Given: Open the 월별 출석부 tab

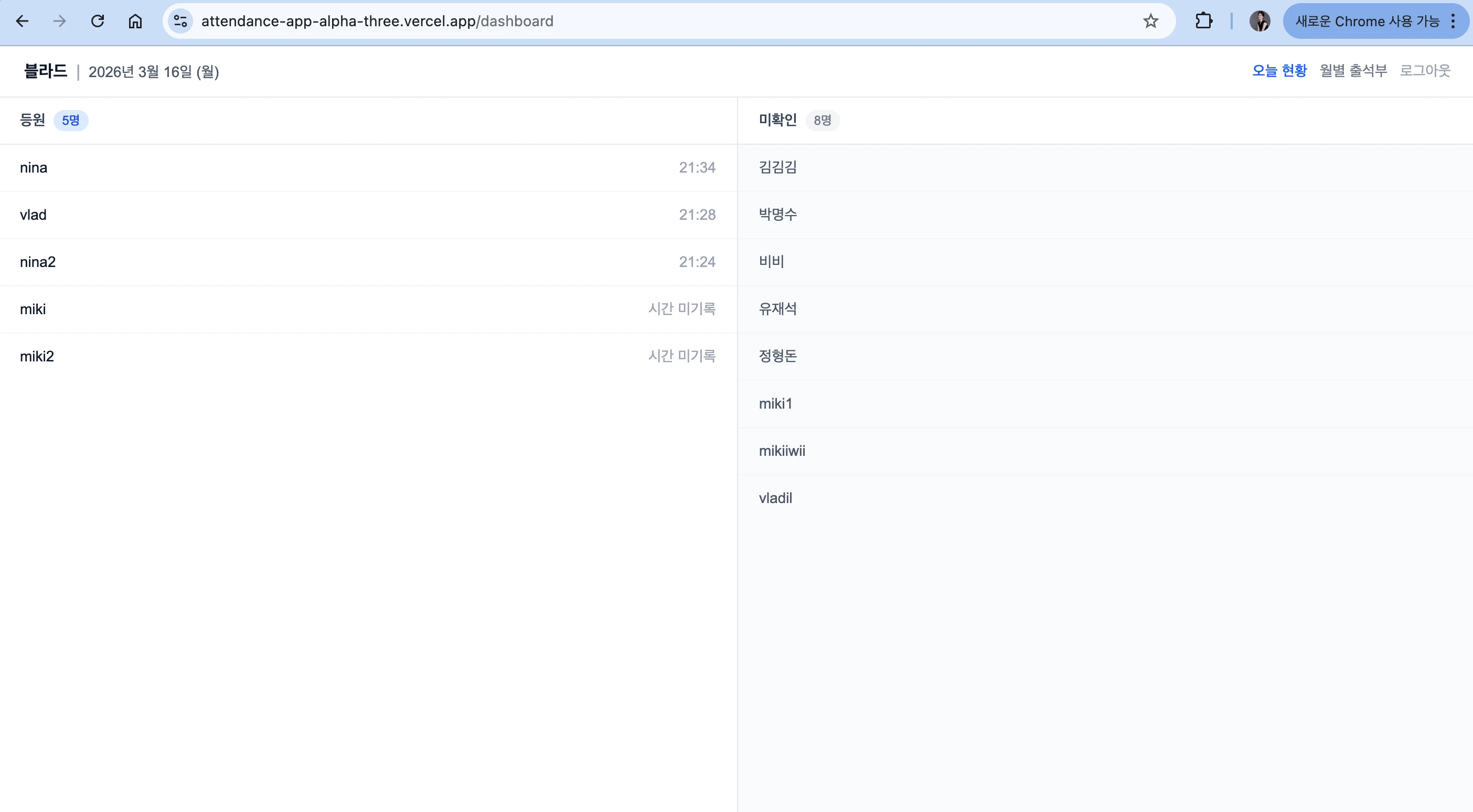Looking at the screenshot, I should pyautogui.click(x=1353, y=71).
